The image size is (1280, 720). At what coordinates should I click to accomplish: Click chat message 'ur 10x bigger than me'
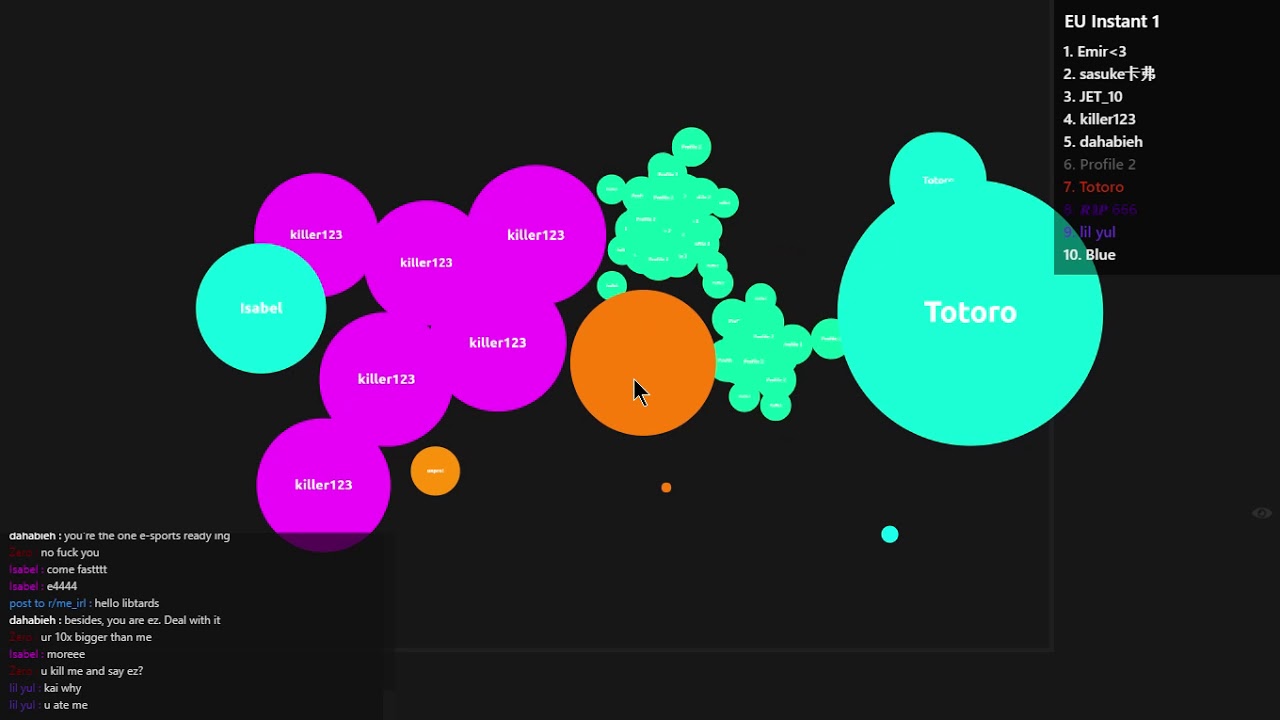click(x=96, y=637)
